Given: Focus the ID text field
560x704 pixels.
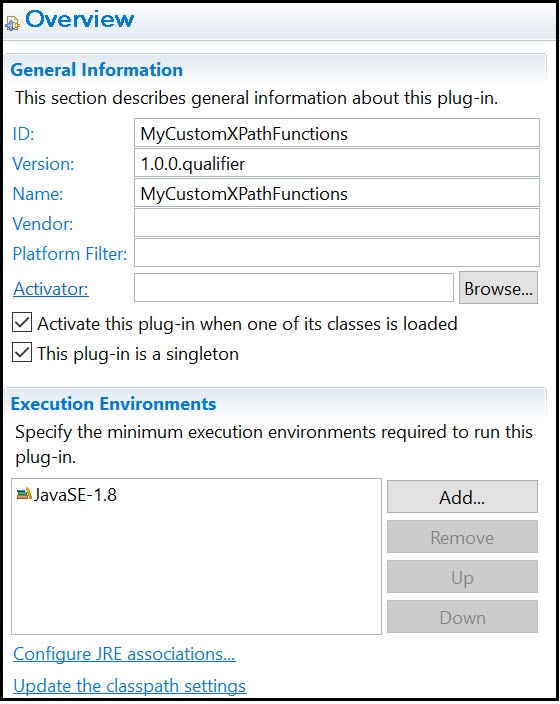Looking at the screenshot, I should 337,133.
